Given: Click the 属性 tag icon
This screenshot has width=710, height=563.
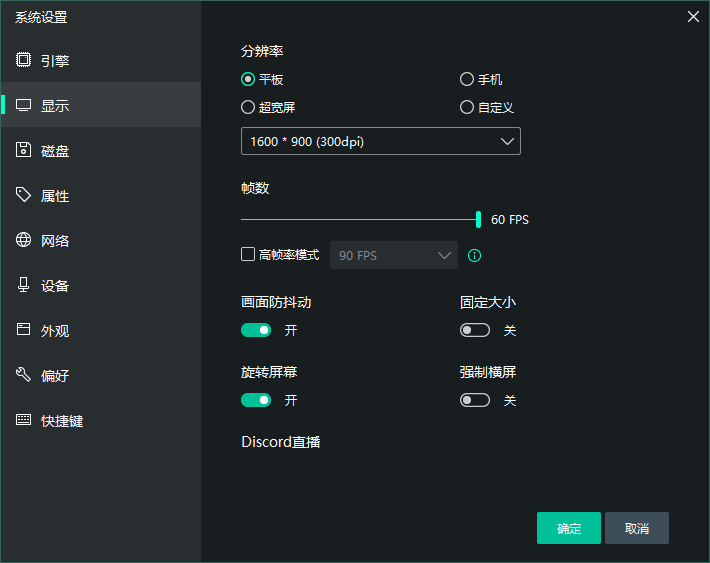Looking at the screenshot, I should point(23,195).
